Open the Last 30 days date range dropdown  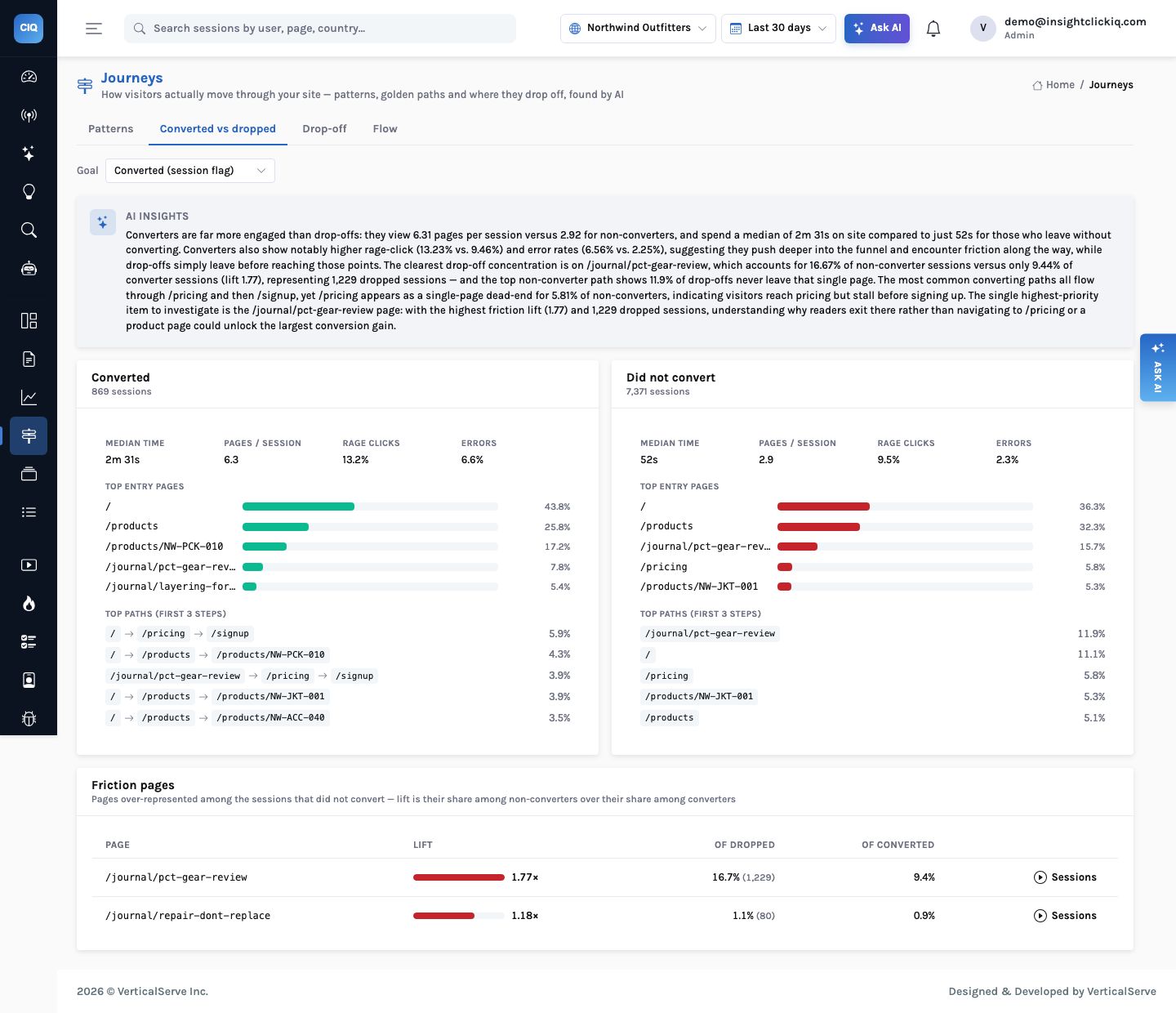[778, 29]
